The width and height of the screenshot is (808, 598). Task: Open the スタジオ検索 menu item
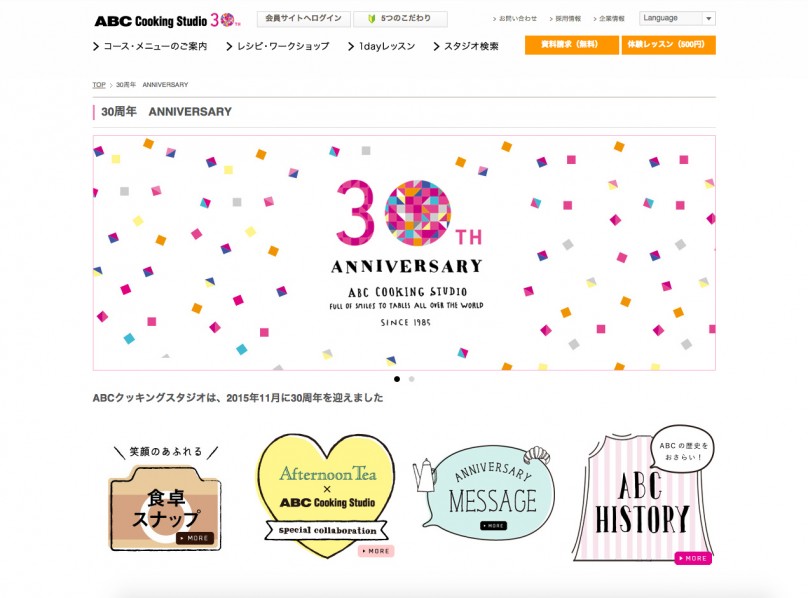466,46
